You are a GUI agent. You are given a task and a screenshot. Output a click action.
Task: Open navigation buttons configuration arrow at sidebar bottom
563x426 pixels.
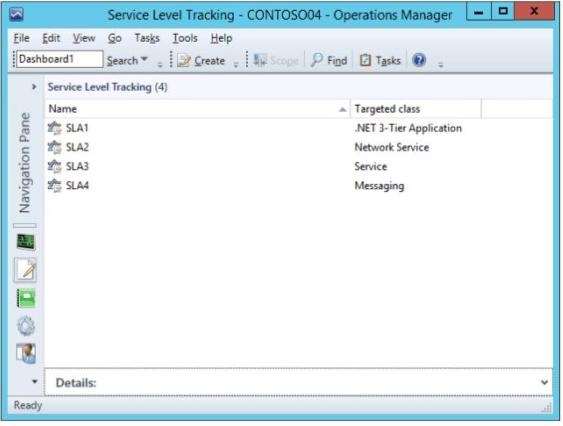[34, 381]
